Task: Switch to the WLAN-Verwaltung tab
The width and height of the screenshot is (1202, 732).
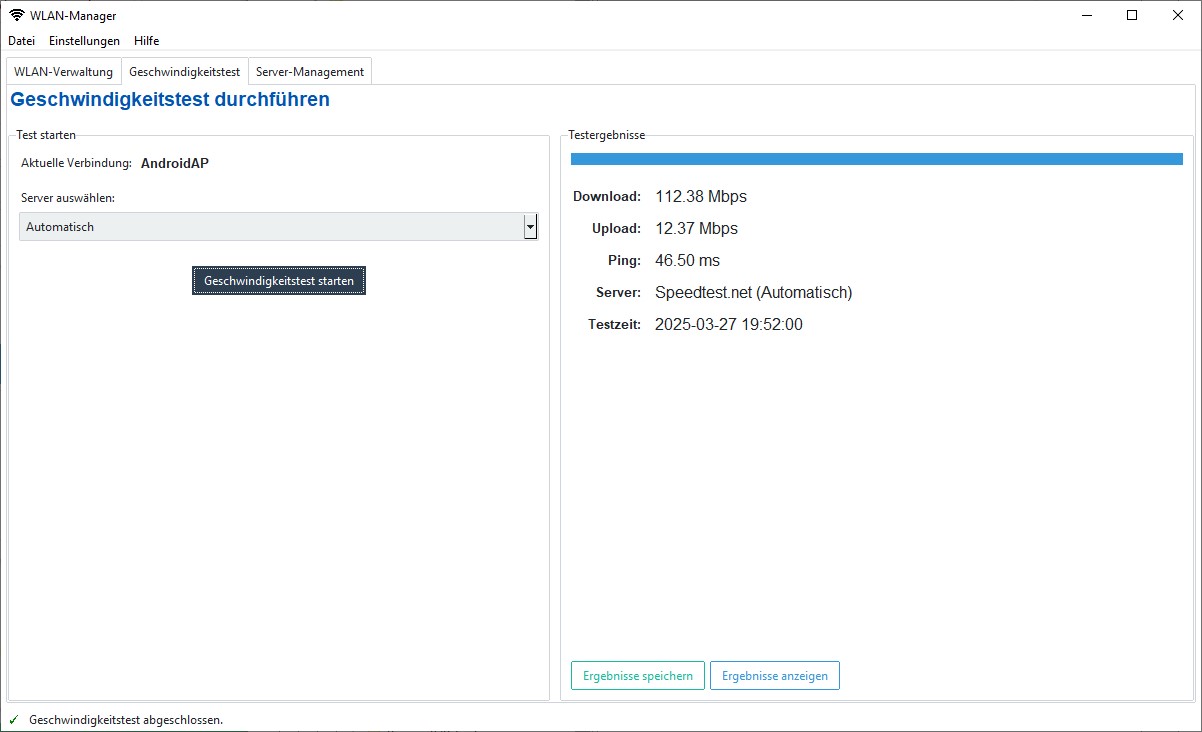Action: click(63, 72)
